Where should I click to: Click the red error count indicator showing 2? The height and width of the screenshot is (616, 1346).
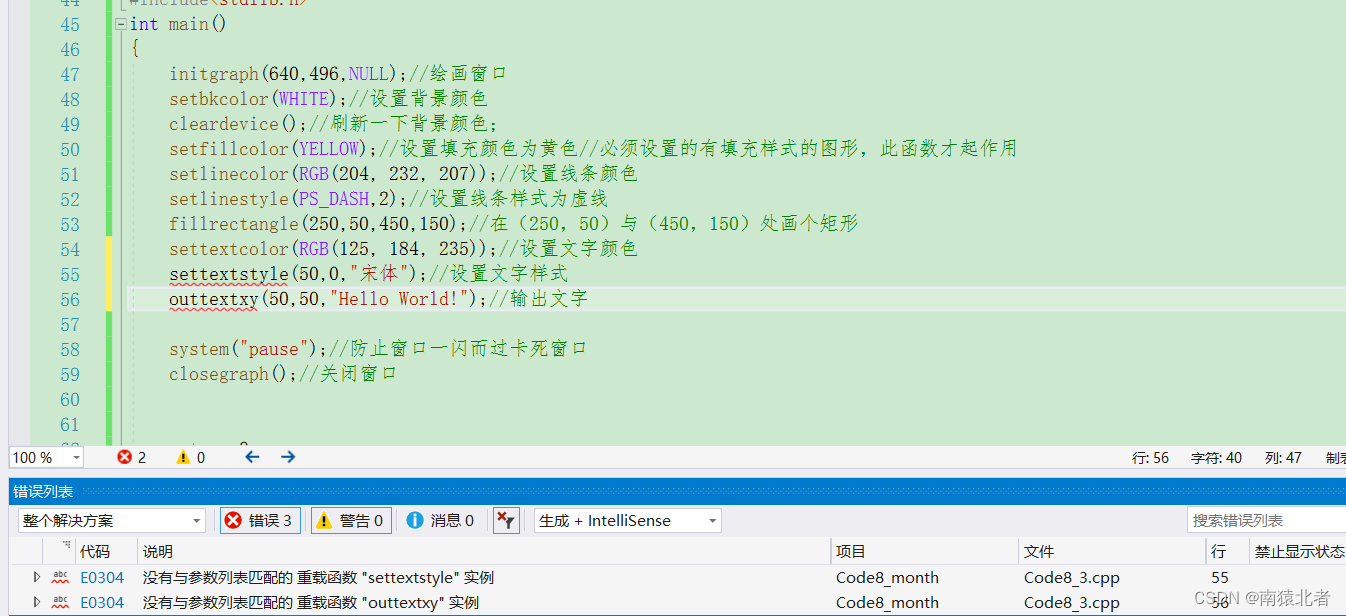[131, 457]
